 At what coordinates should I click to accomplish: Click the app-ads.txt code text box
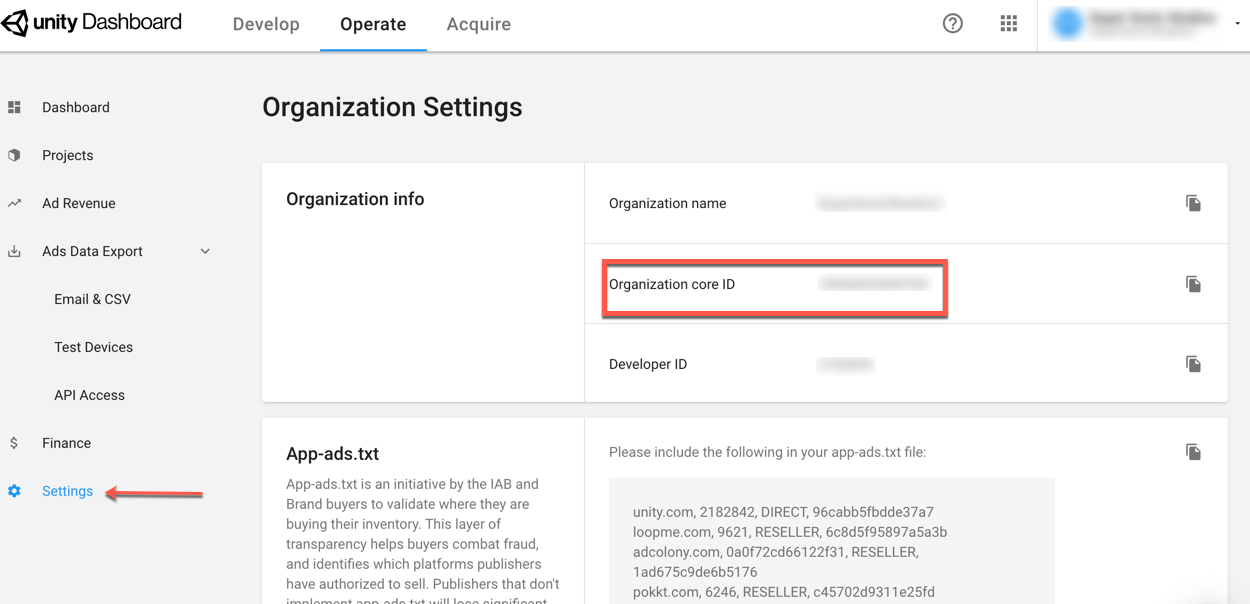[x=830, y=541]
